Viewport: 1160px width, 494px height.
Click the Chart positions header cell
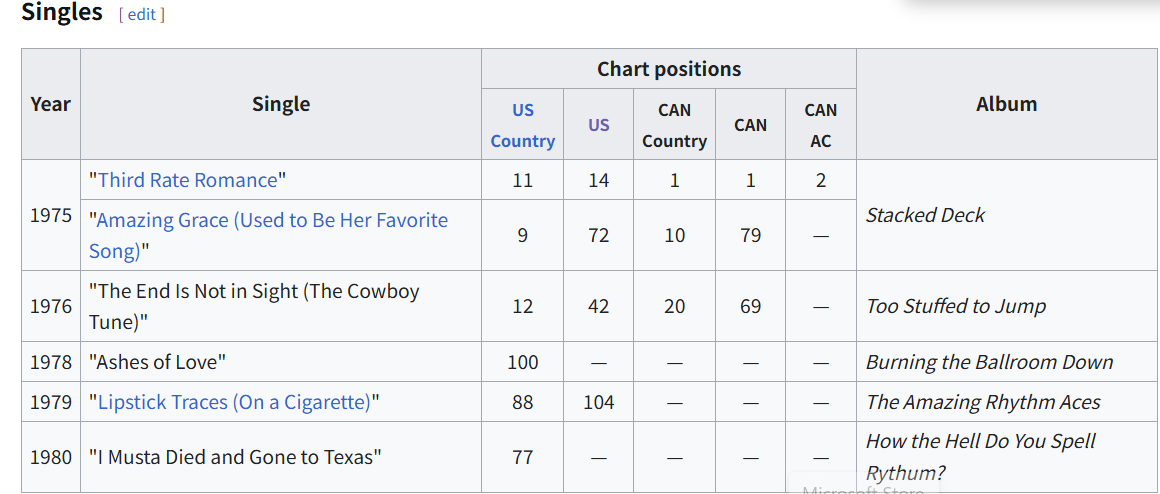(x=669, y=69)
